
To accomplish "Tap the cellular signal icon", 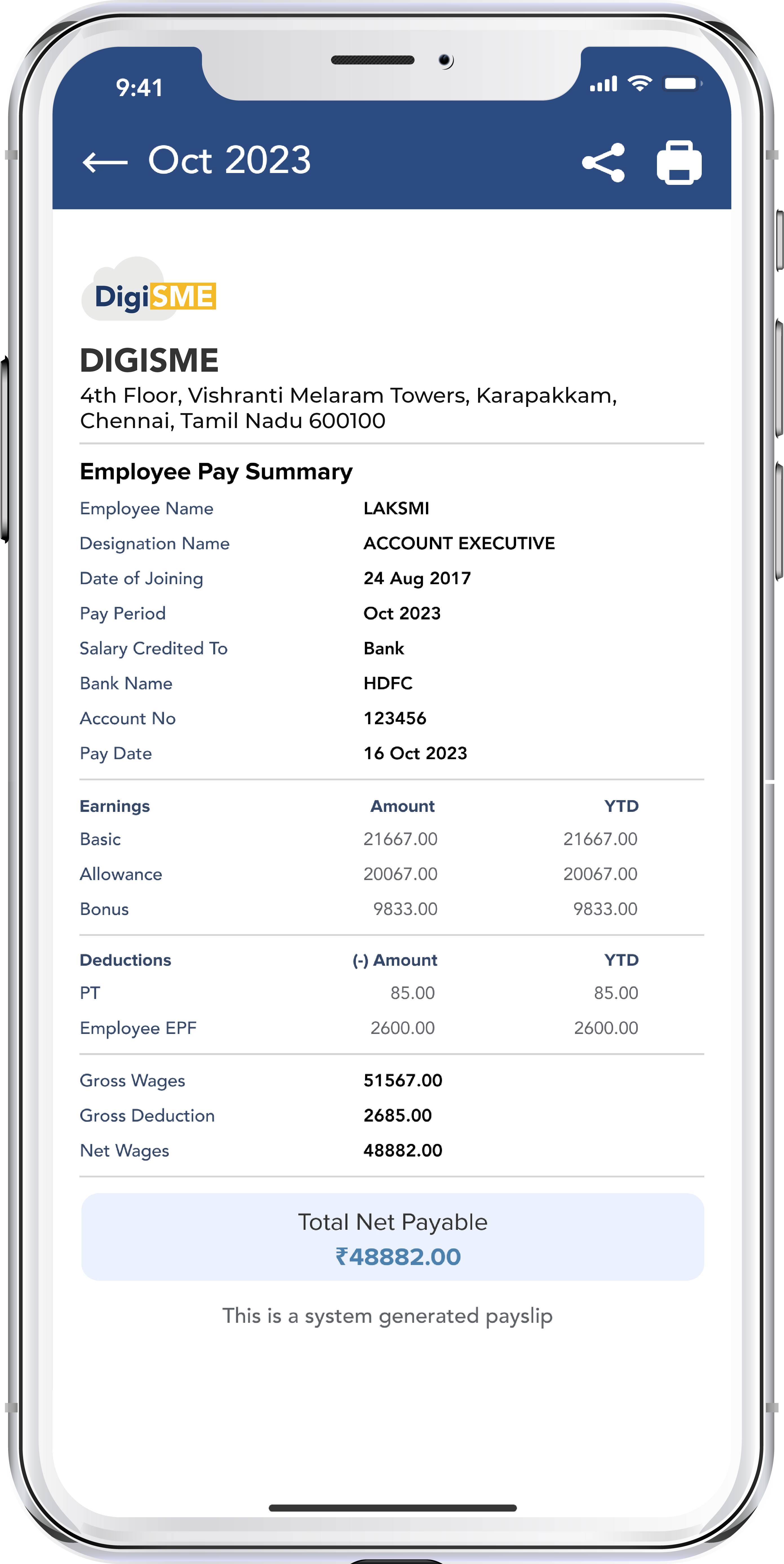I will [603, 84].
